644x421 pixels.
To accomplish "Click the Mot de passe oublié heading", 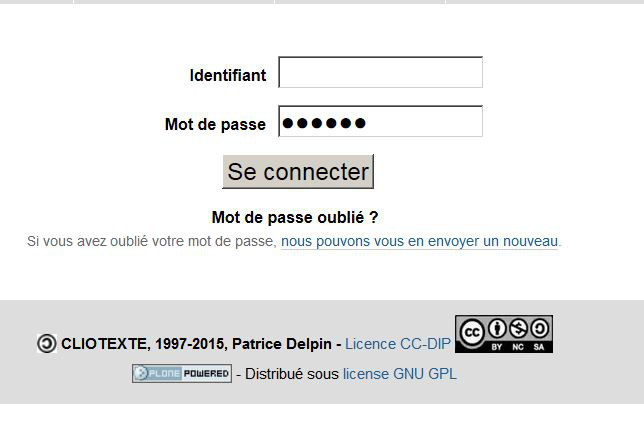I will (295, 217).
